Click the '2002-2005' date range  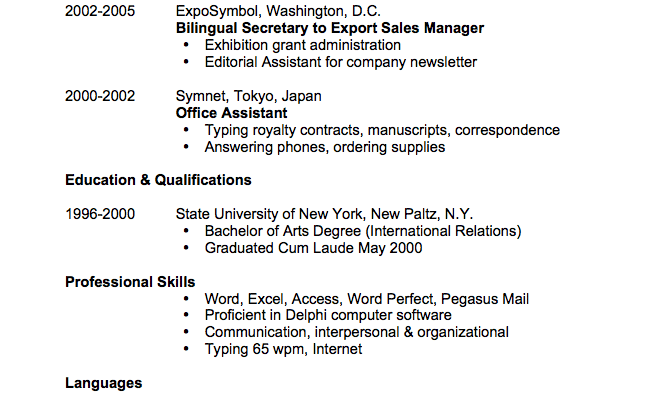[x=100, y=11]
